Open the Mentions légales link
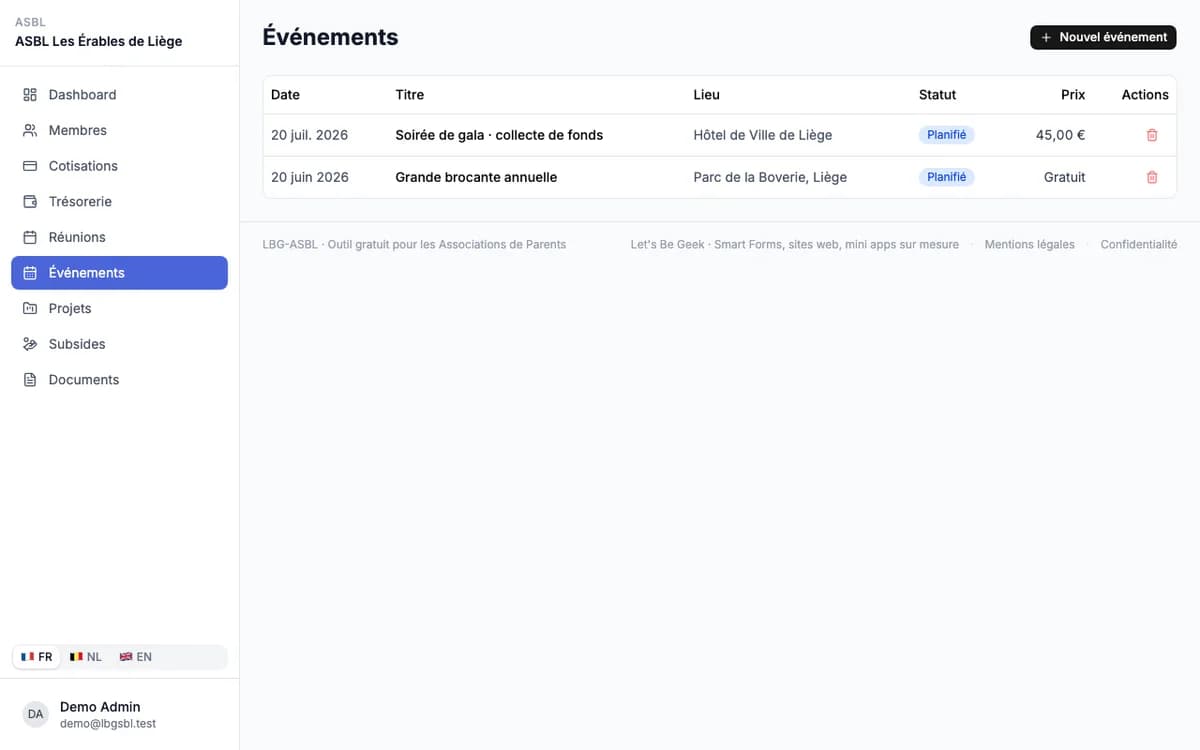The width and height of the screenshot is (1200, 750). point(1029,244)
